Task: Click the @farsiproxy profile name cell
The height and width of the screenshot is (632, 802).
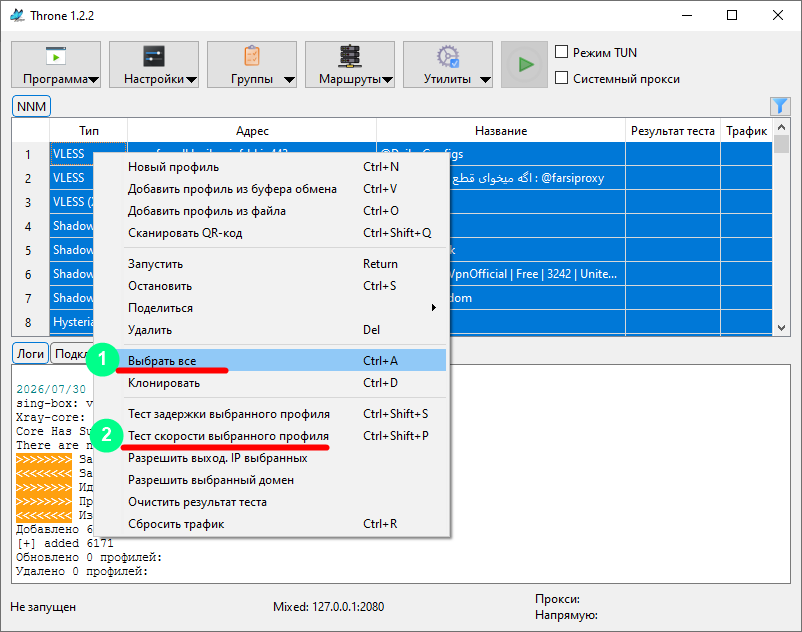Action: coord(537,178)
